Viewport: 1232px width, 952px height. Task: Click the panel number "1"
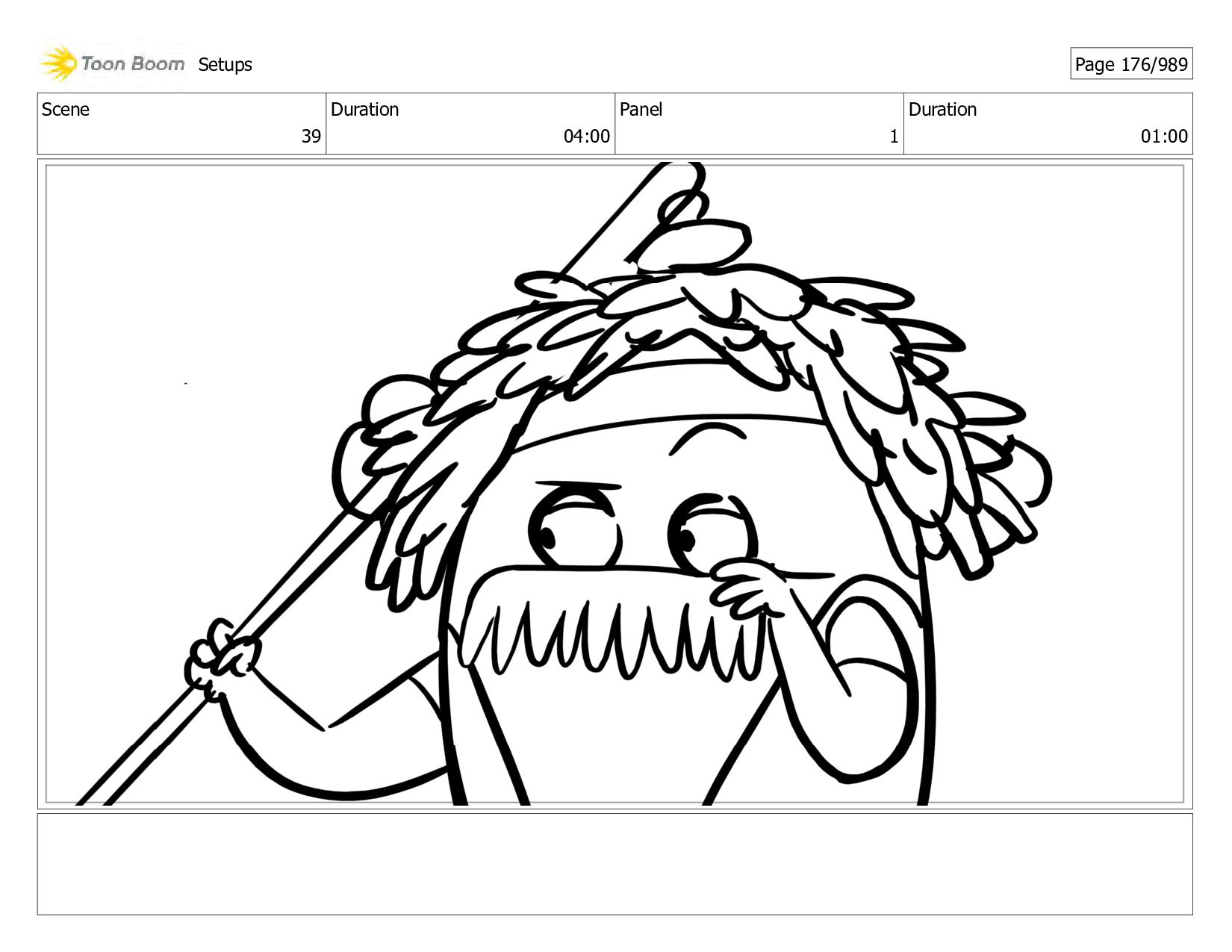tap(894, 136)
